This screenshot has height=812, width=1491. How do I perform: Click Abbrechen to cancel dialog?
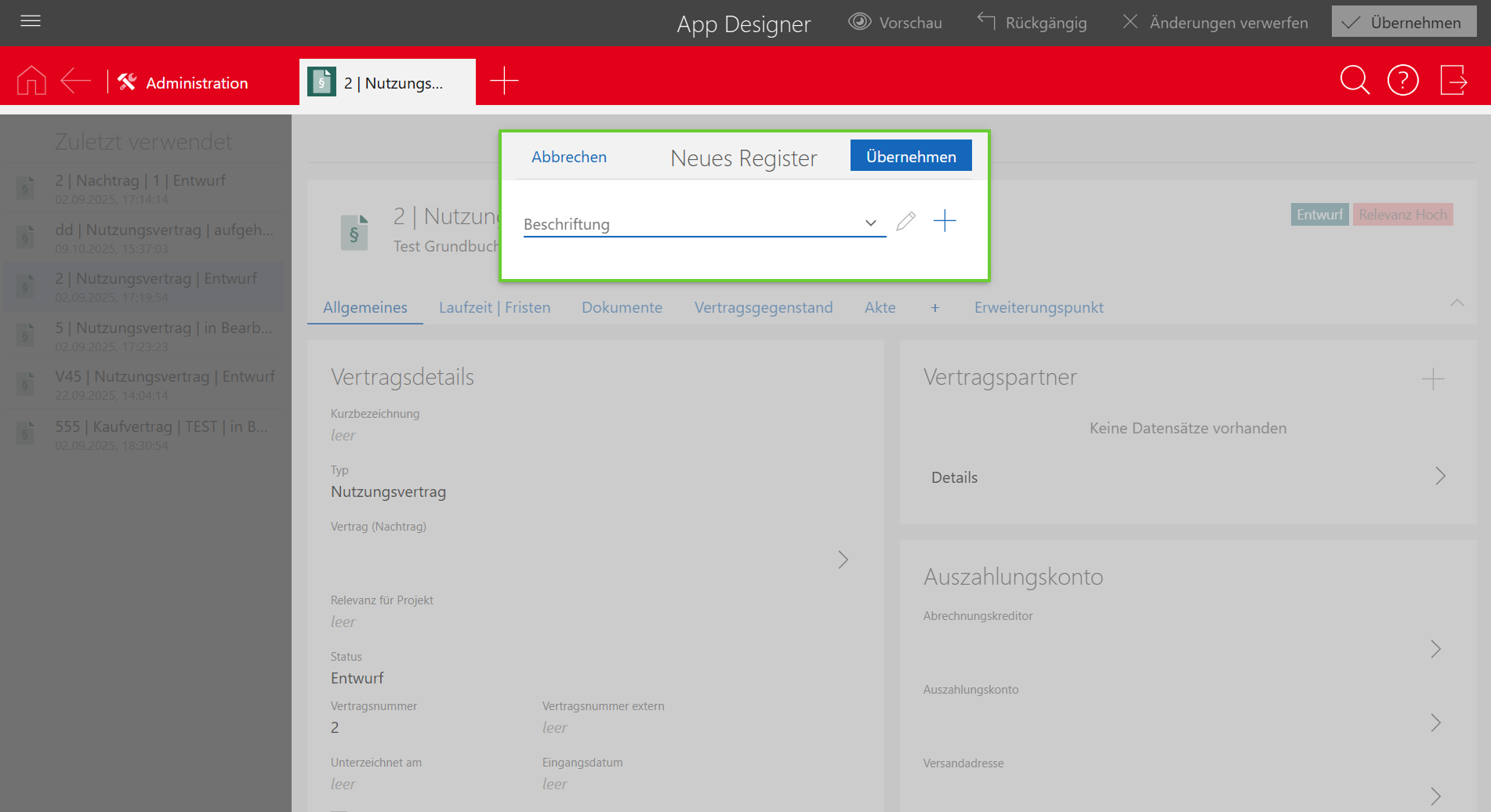point(568,157)
